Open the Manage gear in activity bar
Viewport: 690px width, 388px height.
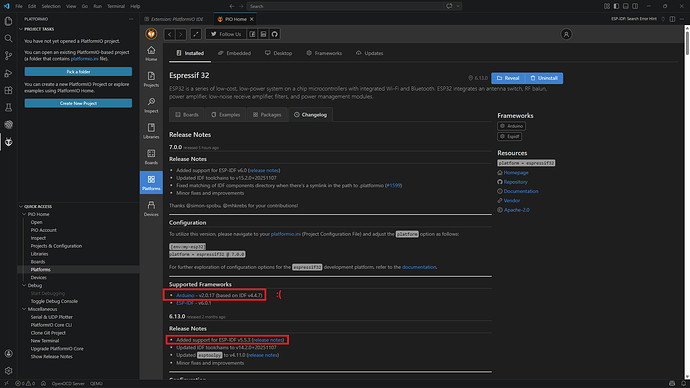click(8, 371)
